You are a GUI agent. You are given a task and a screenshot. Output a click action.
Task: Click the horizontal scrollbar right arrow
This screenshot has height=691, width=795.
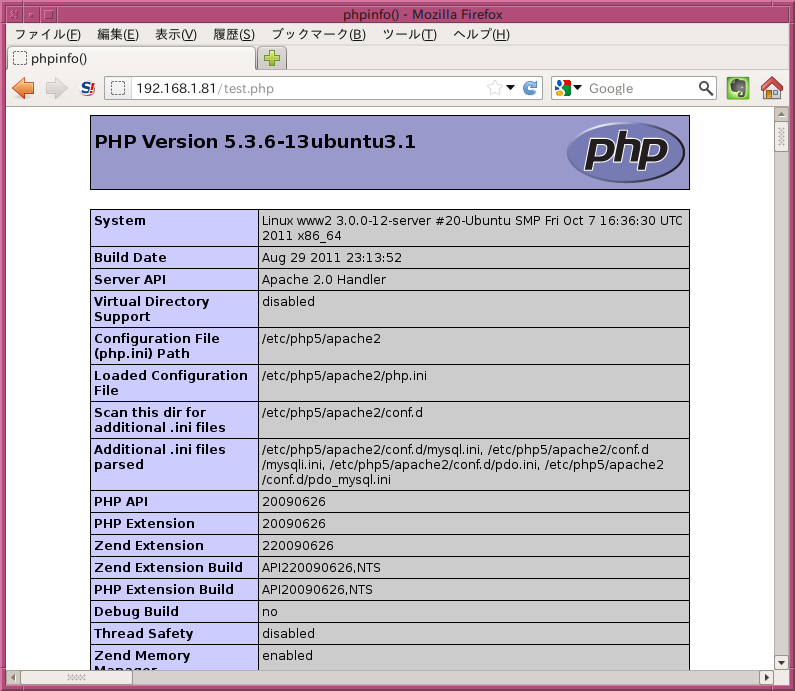point(766,677)
